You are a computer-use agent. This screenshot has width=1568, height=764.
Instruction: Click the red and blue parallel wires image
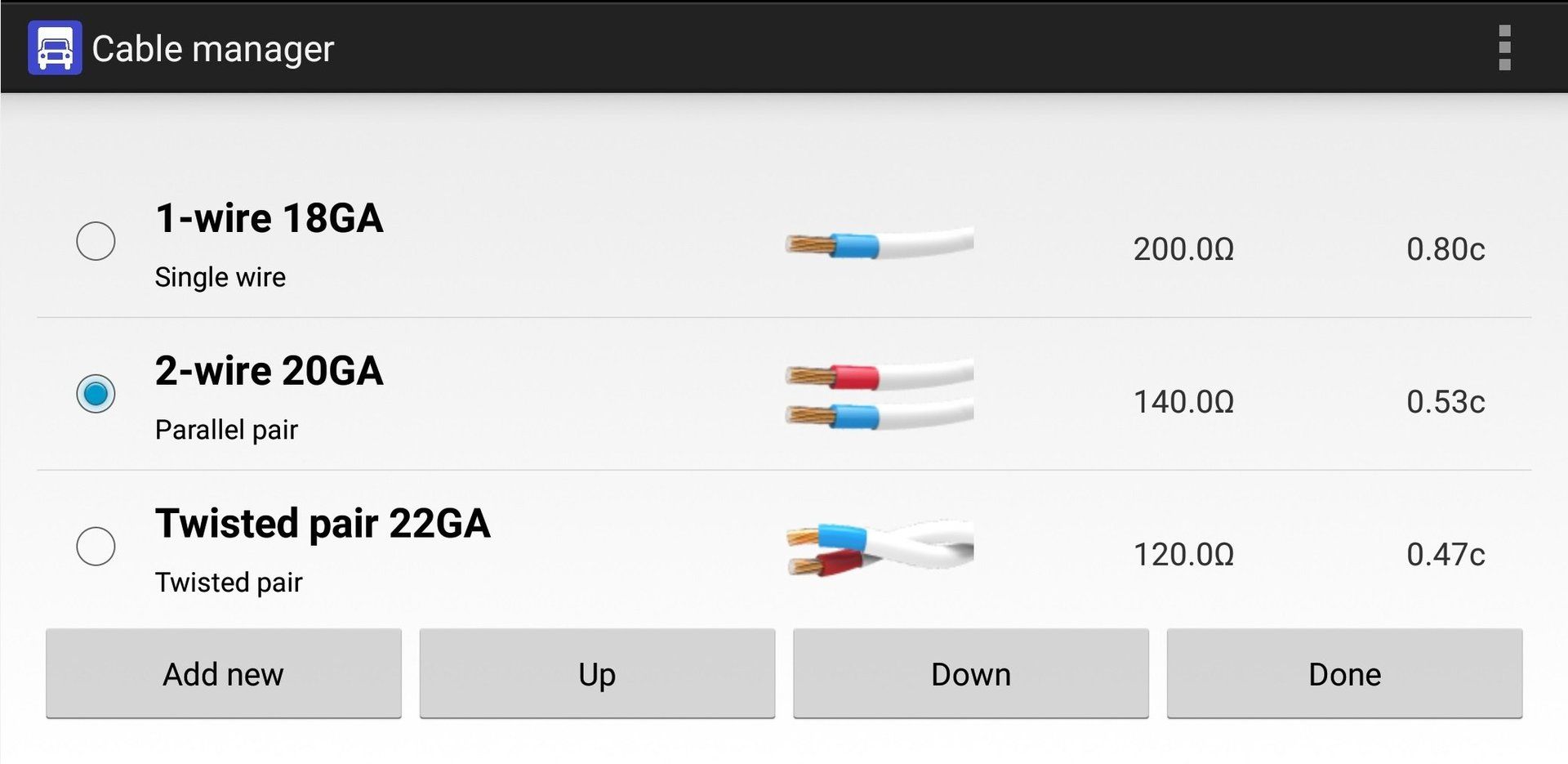[879, 395]
